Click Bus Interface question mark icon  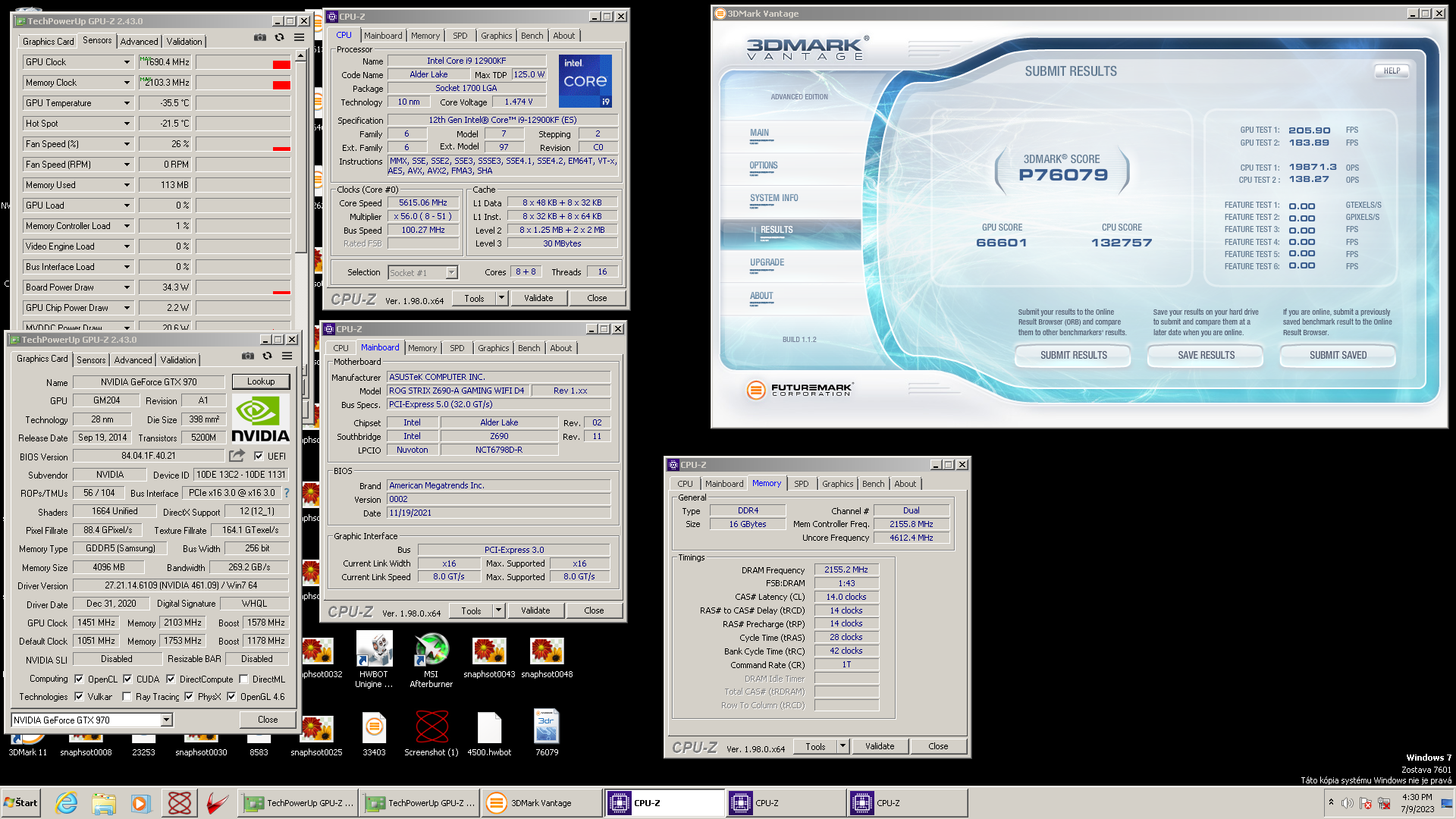click(x=287, y=493)
